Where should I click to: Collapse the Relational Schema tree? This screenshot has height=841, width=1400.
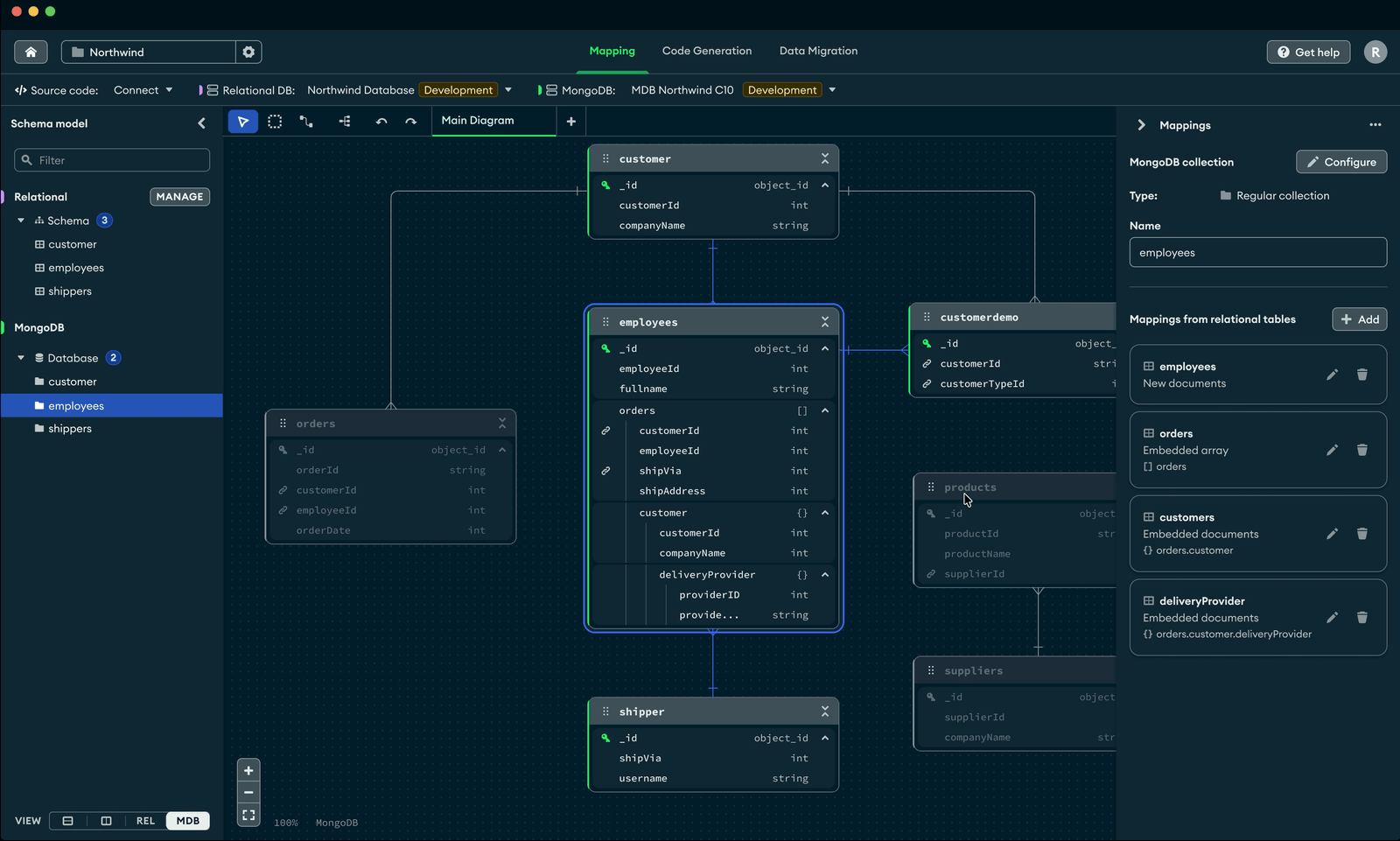coord(21,221)
